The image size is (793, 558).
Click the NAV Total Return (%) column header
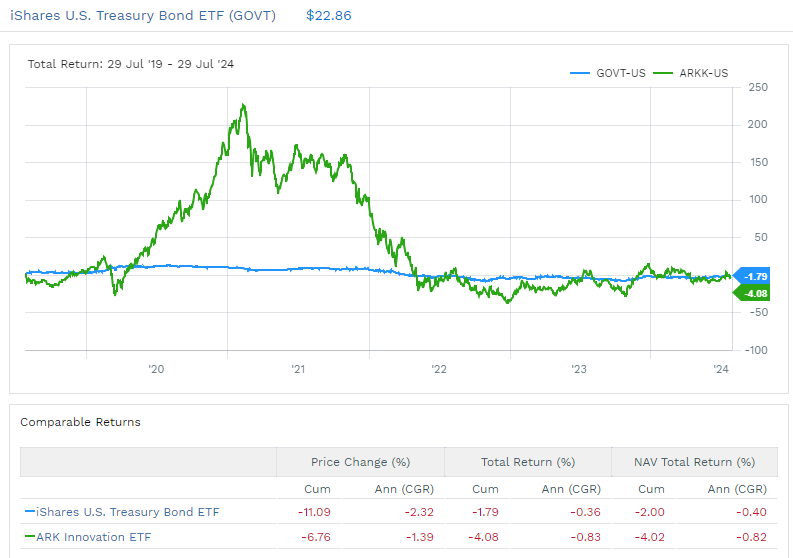(x=694, y=462)
